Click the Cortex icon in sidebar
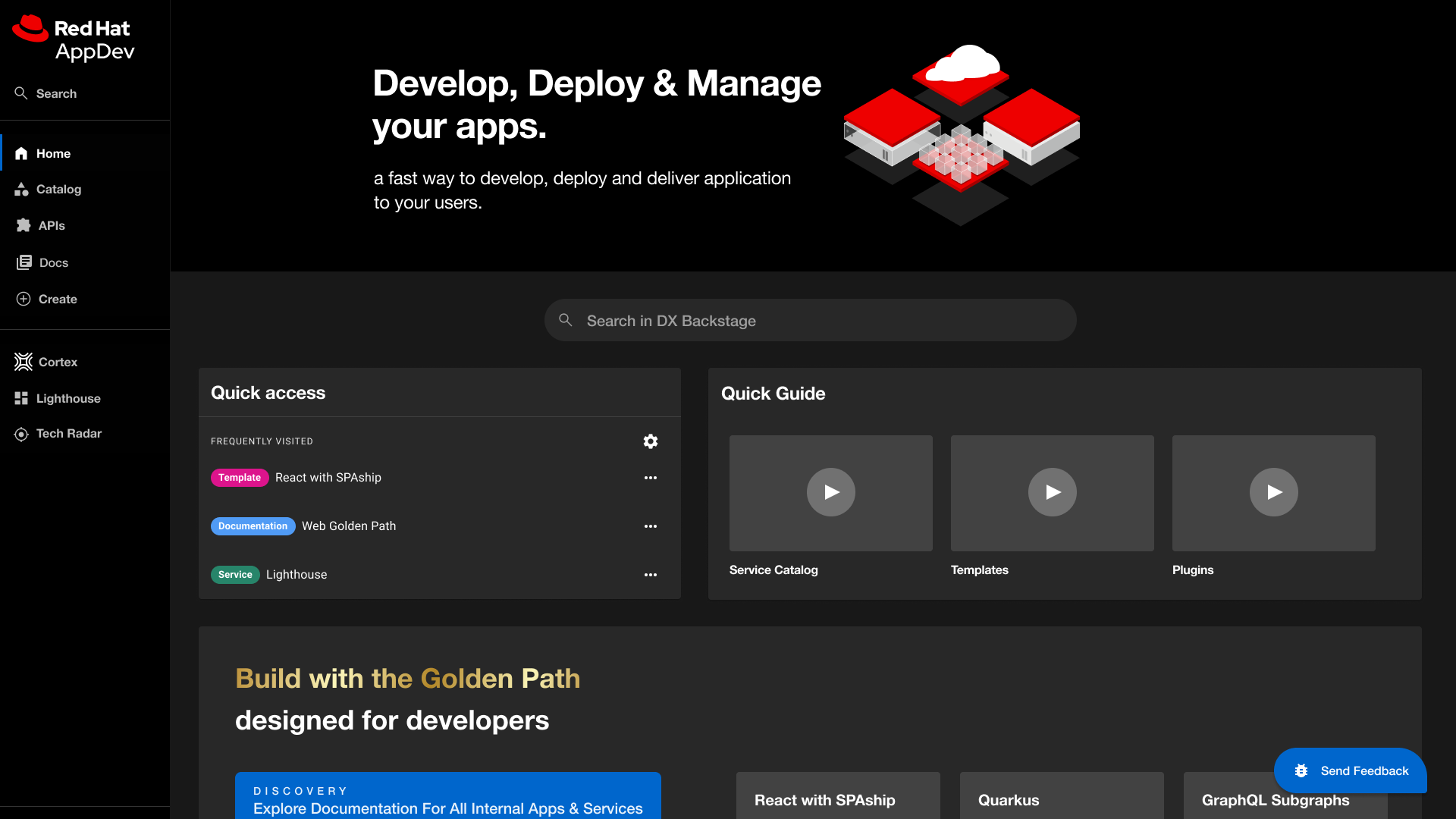This screenshot has width=1456, height=819. coord(24,362)
